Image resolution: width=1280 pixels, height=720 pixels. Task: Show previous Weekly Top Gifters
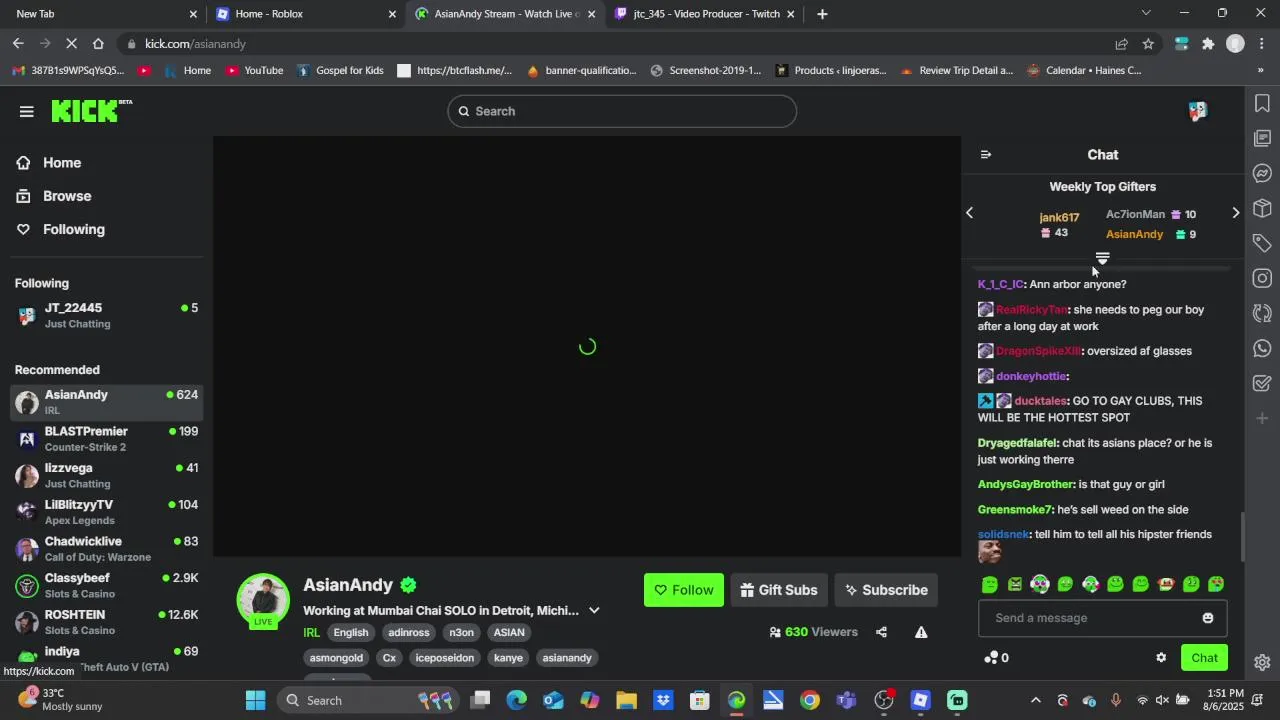click(969, 213)
